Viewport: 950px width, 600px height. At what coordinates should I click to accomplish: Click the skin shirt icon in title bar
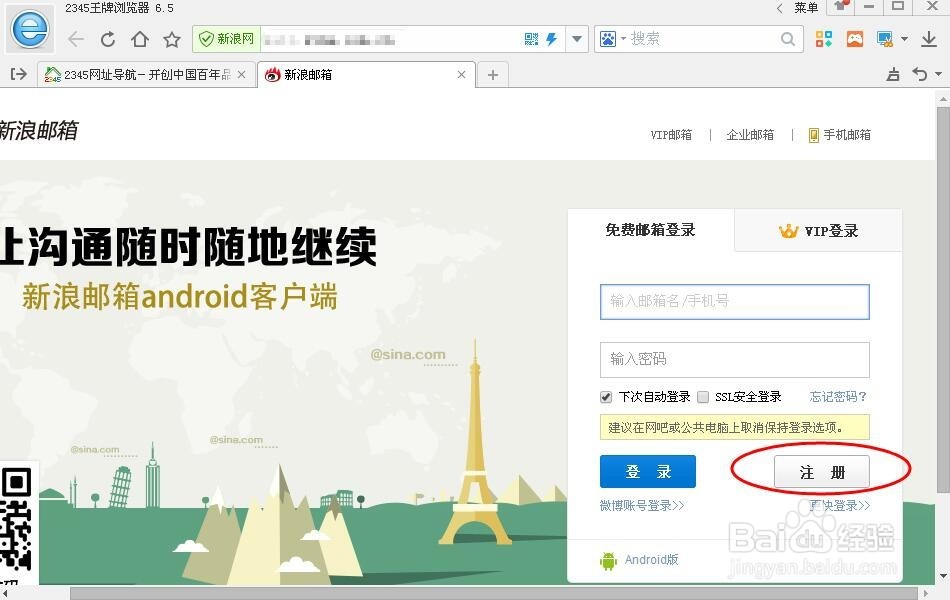pyautogui.click(x=840, y=6)
